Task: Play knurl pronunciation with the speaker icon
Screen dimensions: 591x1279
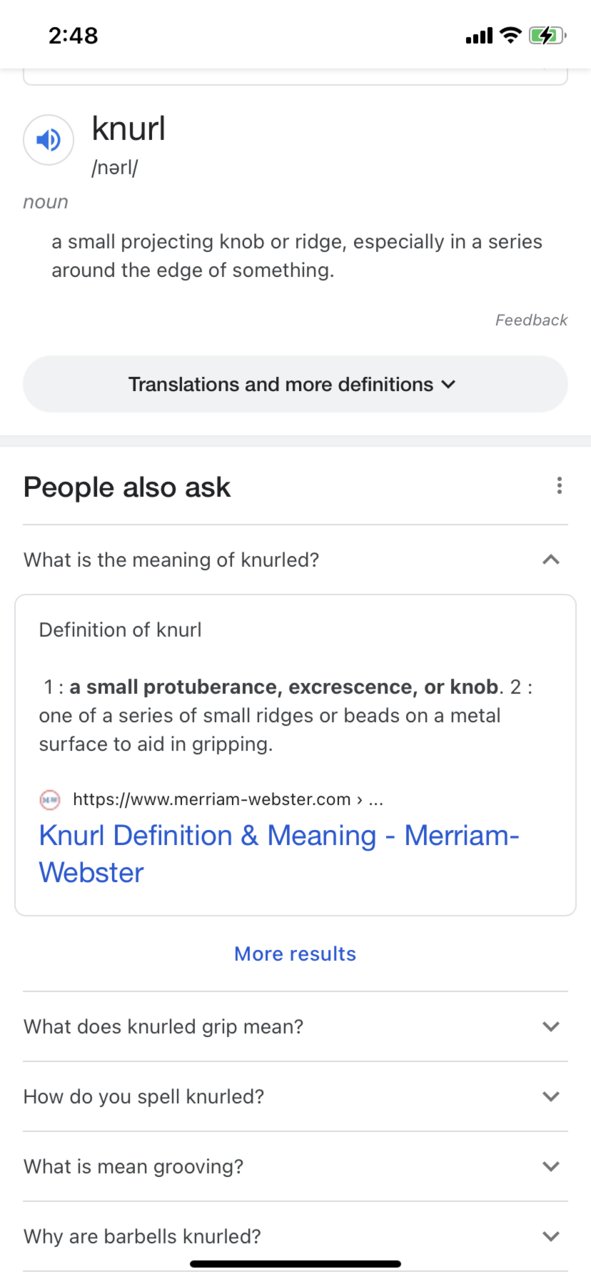Action: click(x=48, y=140)
